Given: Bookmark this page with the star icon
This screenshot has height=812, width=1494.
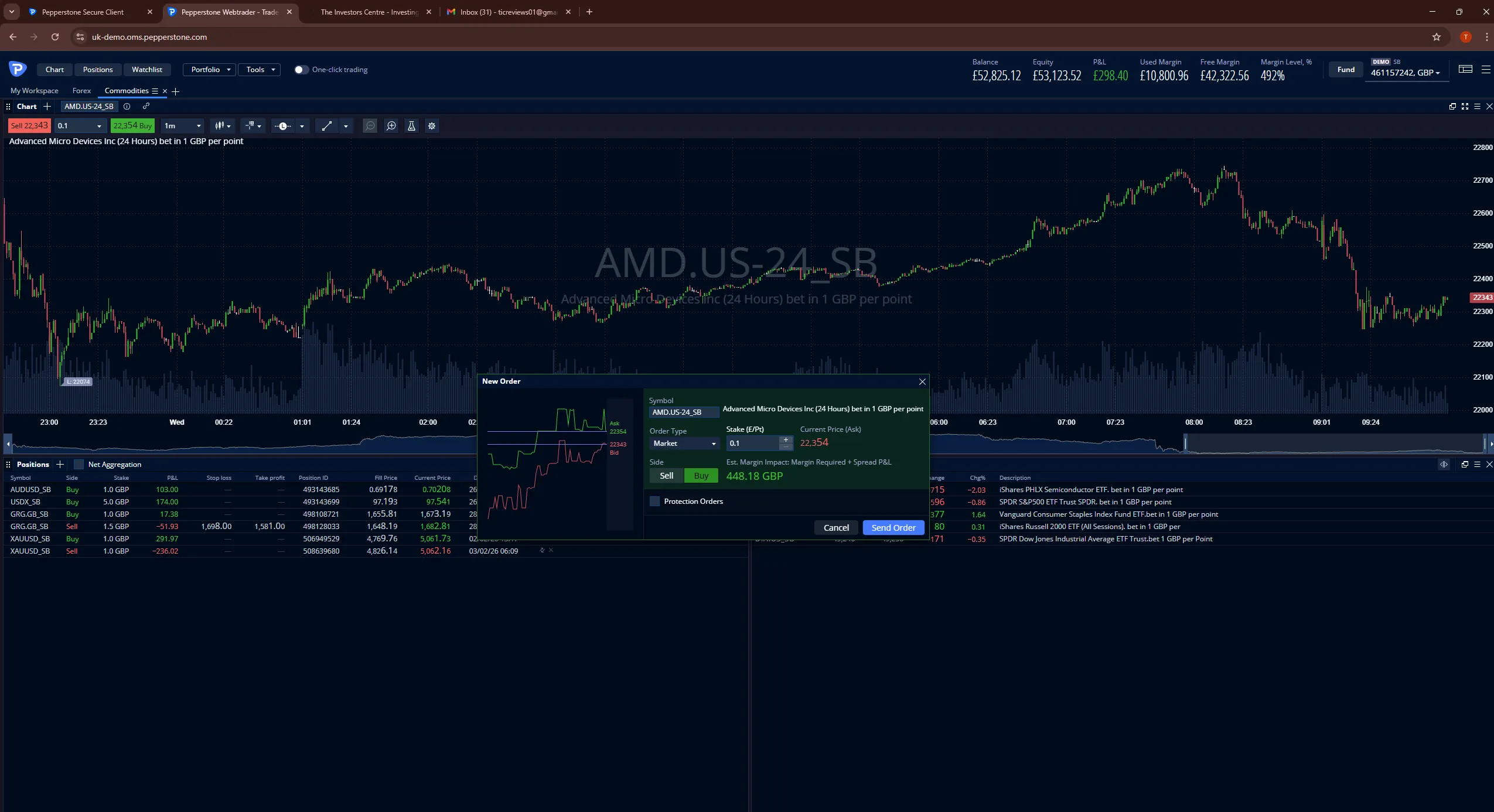Looking at the screenshot, I should (1437, 37).
